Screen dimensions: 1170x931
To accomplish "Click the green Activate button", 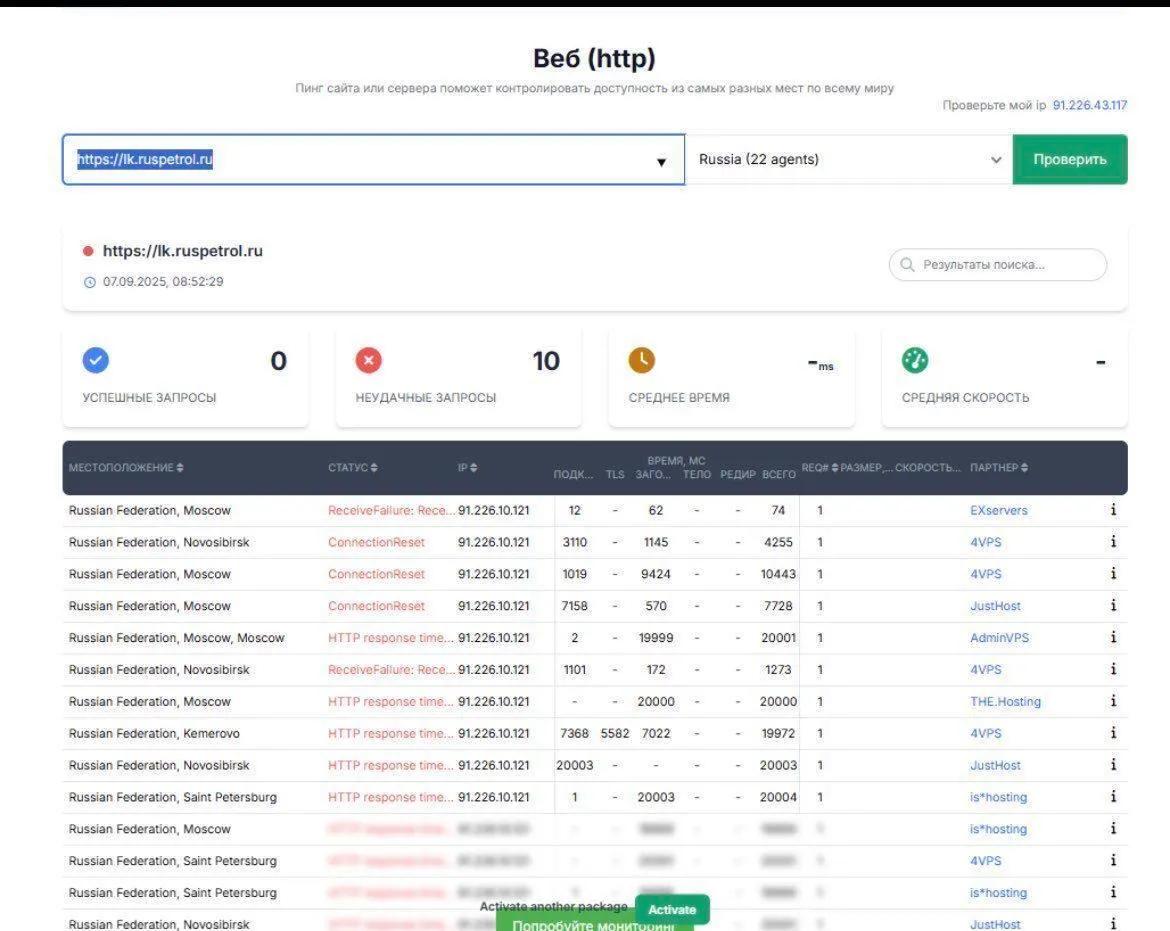I will pyautogui.click(x=672, y=909).
